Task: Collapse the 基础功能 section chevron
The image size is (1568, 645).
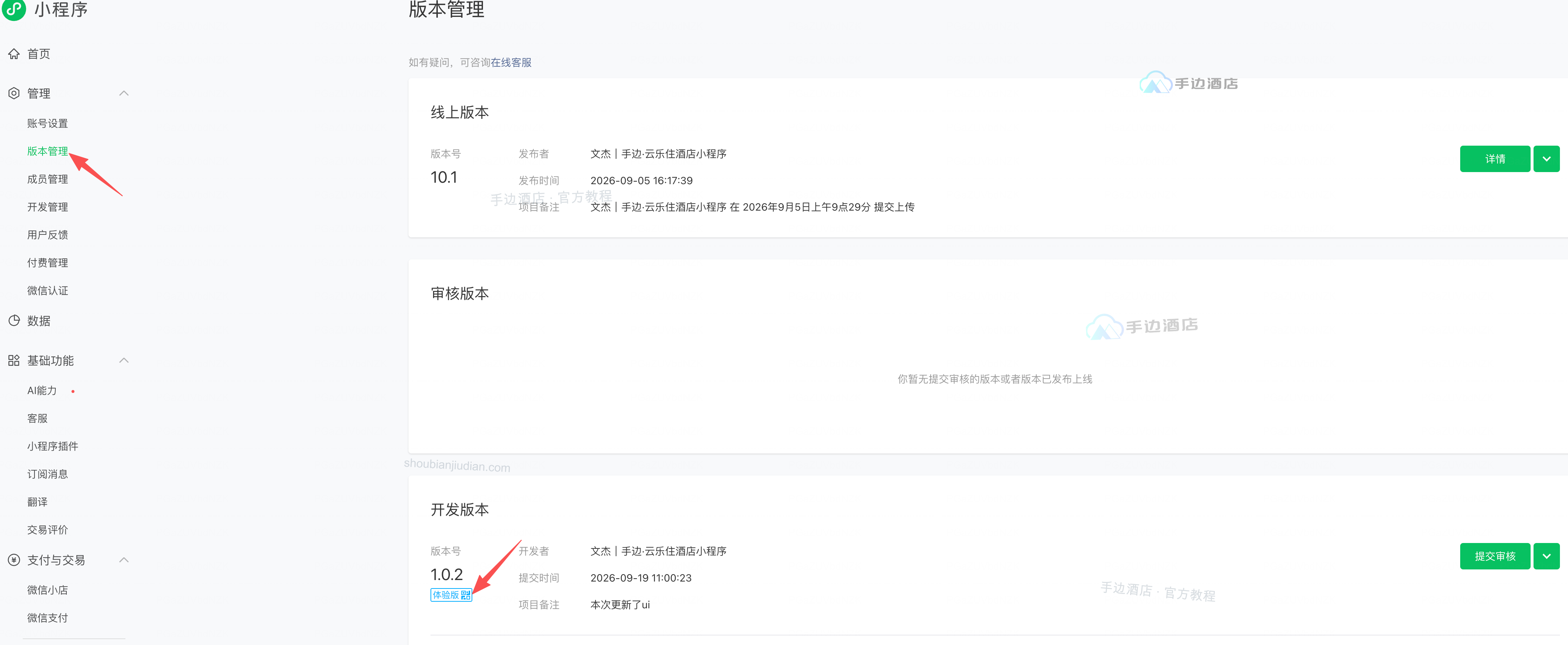Action: pyautogui.click(x=124, y=361)
